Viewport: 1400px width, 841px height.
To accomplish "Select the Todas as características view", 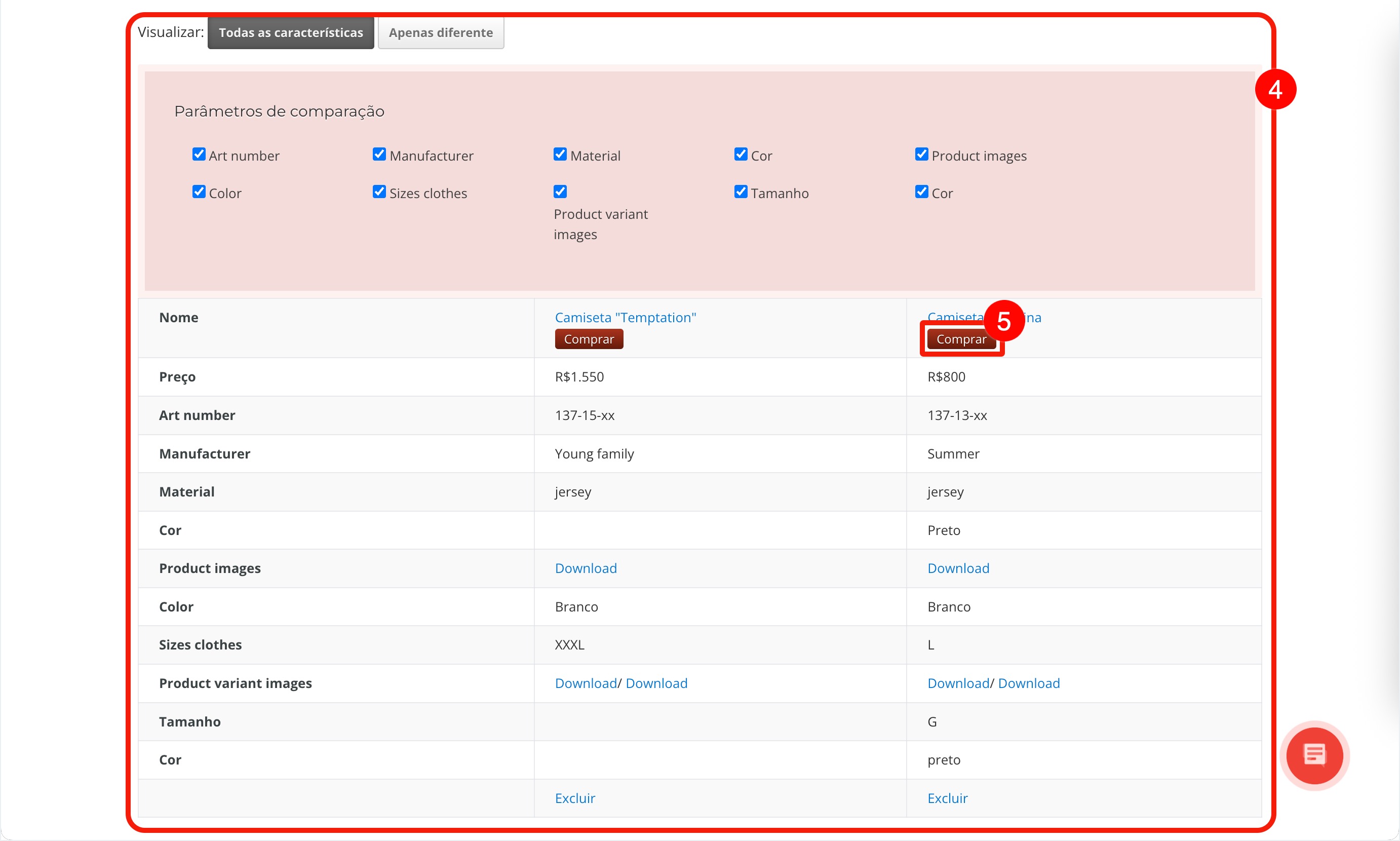I will pos(291,33).
